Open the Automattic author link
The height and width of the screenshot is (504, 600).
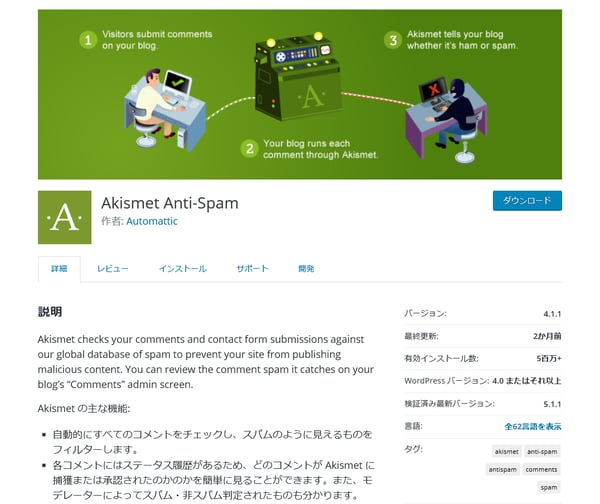point(152,221)
